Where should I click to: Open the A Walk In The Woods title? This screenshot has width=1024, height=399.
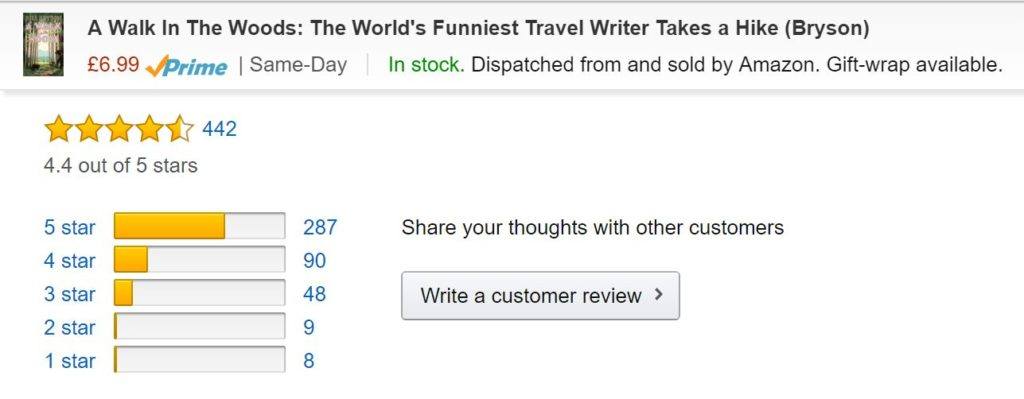point(478,28)
